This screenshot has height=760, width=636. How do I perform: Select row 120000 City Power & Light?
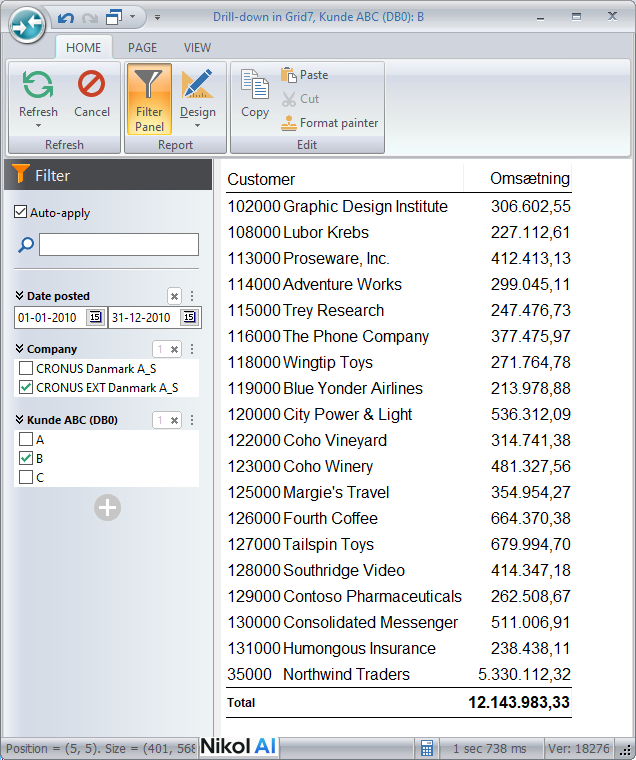(398, 414)
